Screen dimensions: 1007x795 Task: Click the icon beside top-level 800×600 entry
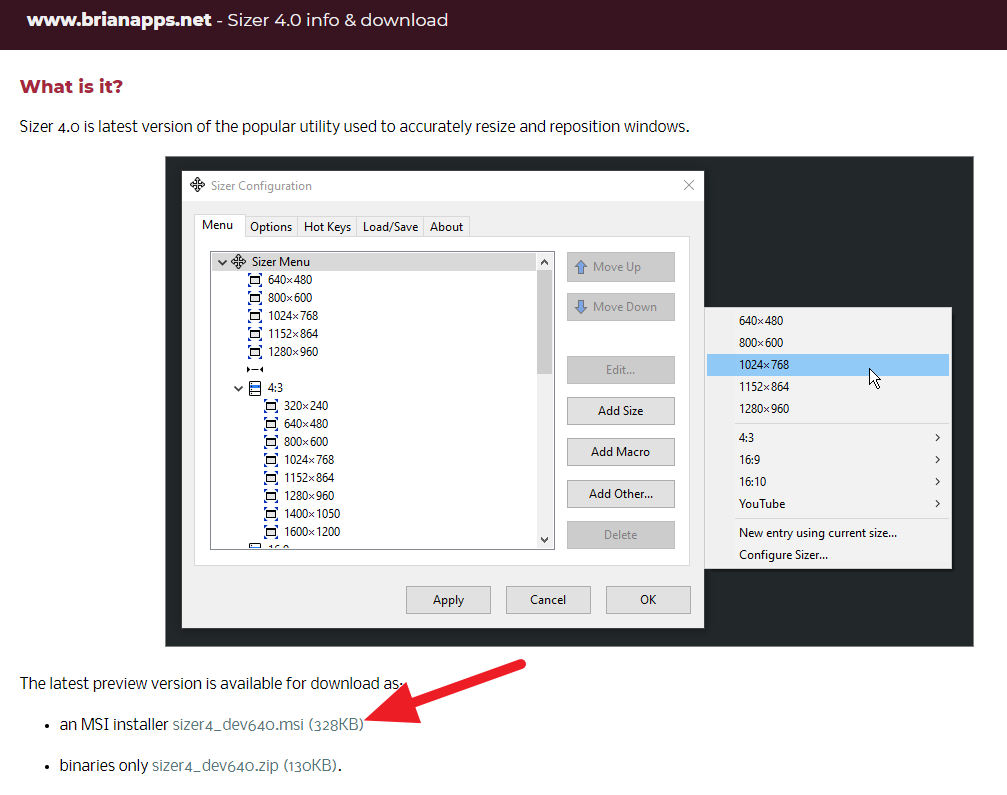click(x=255, y=298)
